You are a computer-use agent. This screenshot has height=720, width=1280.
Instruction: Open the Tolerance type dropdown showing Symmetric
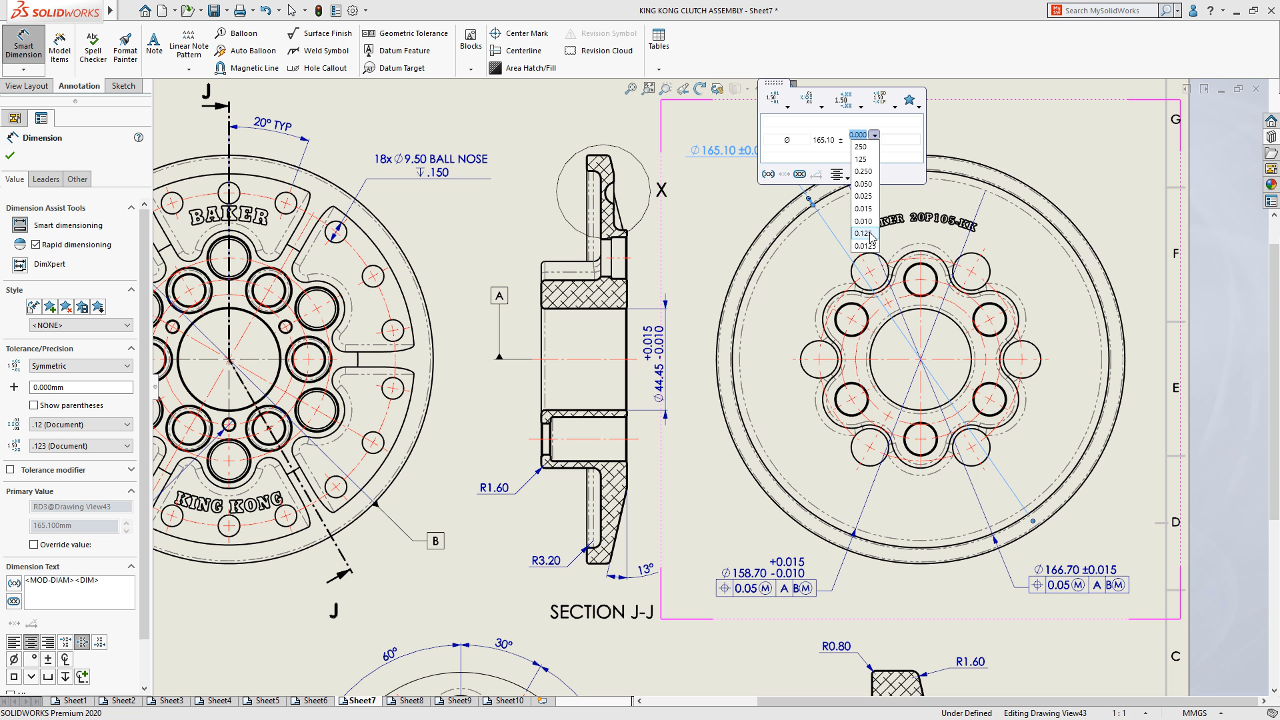80,365
